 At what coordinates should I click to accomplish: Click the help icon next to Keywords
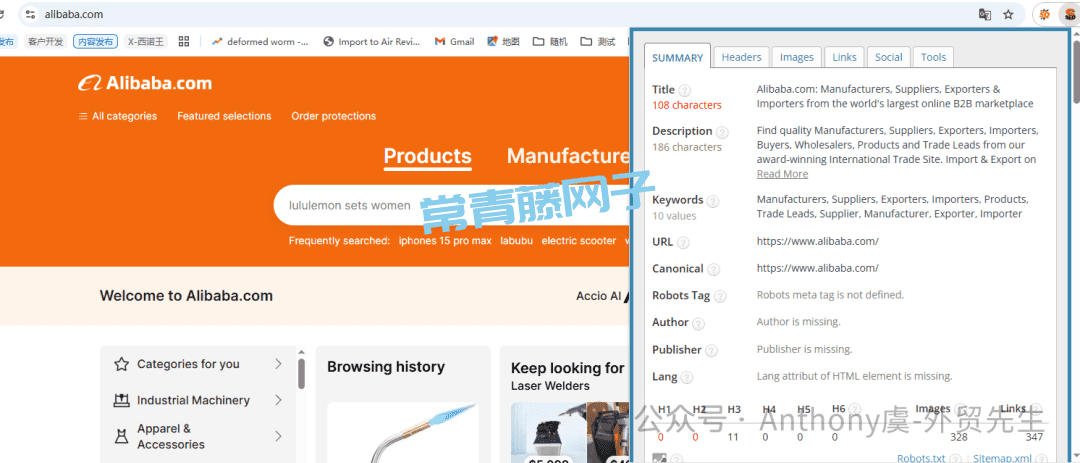pos(713,201)
